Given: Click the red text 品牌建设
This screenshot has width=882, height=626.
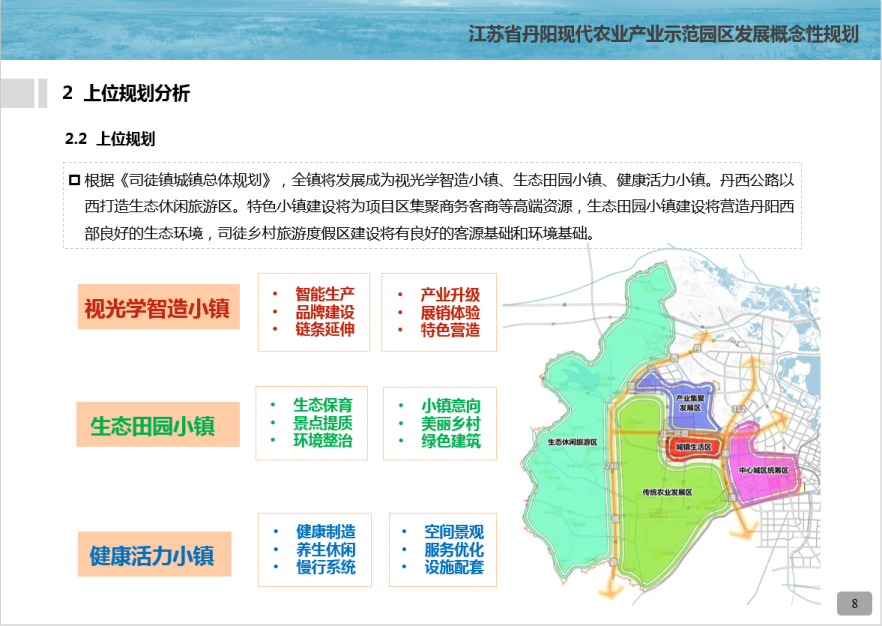Looking at the screenshot, I should pyautogui.click(x=325, y=312).
